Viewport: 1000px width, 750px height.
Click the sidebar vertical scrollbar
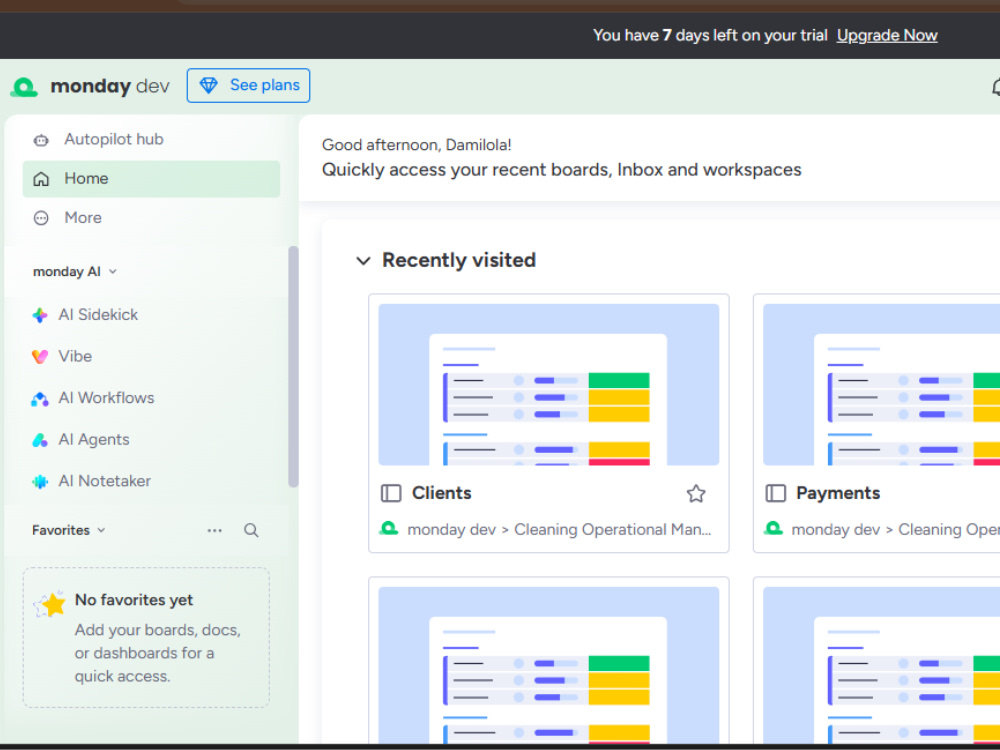pyautogui.click(x=293, y=367)
